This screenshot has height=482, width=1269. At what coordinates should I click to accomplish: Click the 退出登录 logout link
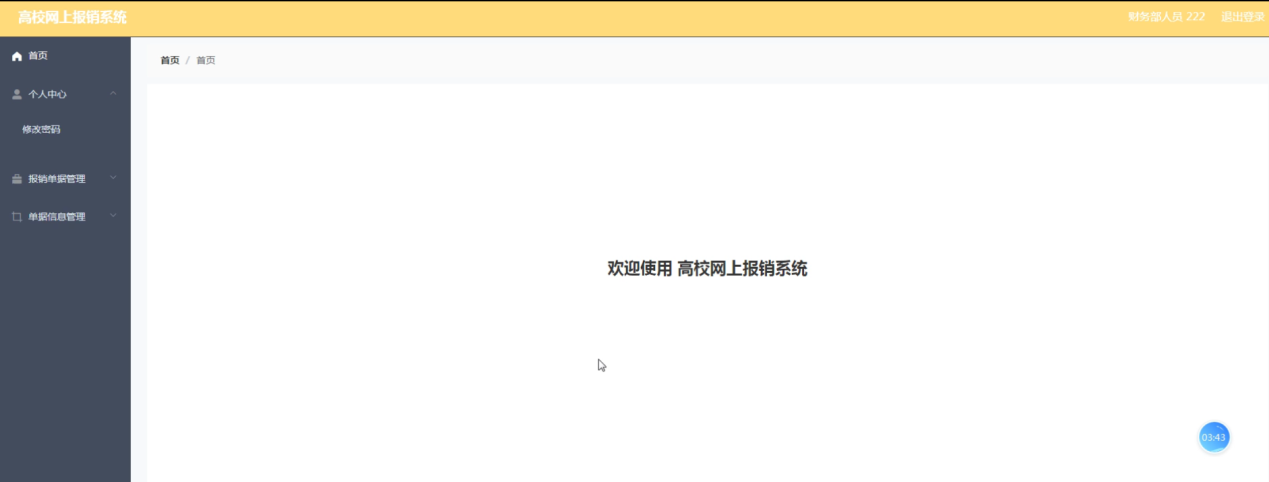tap(1242, 17)
